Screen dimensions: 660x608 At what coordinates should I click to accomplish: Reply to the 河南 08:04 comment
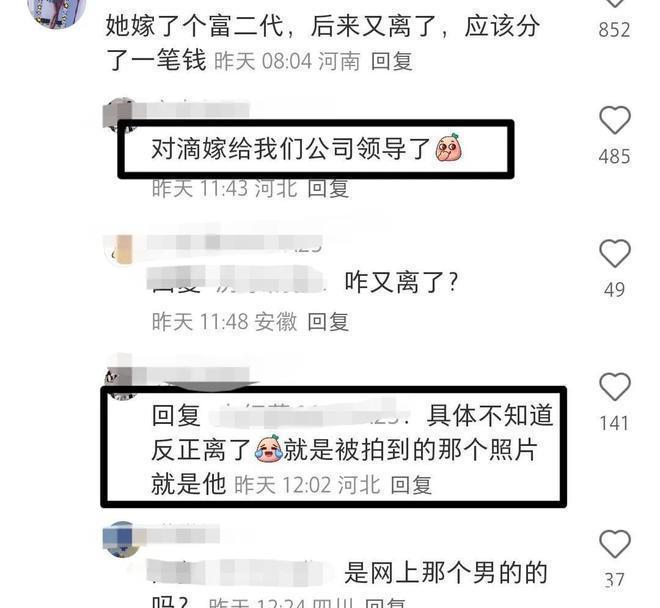[x=391, y=61]
